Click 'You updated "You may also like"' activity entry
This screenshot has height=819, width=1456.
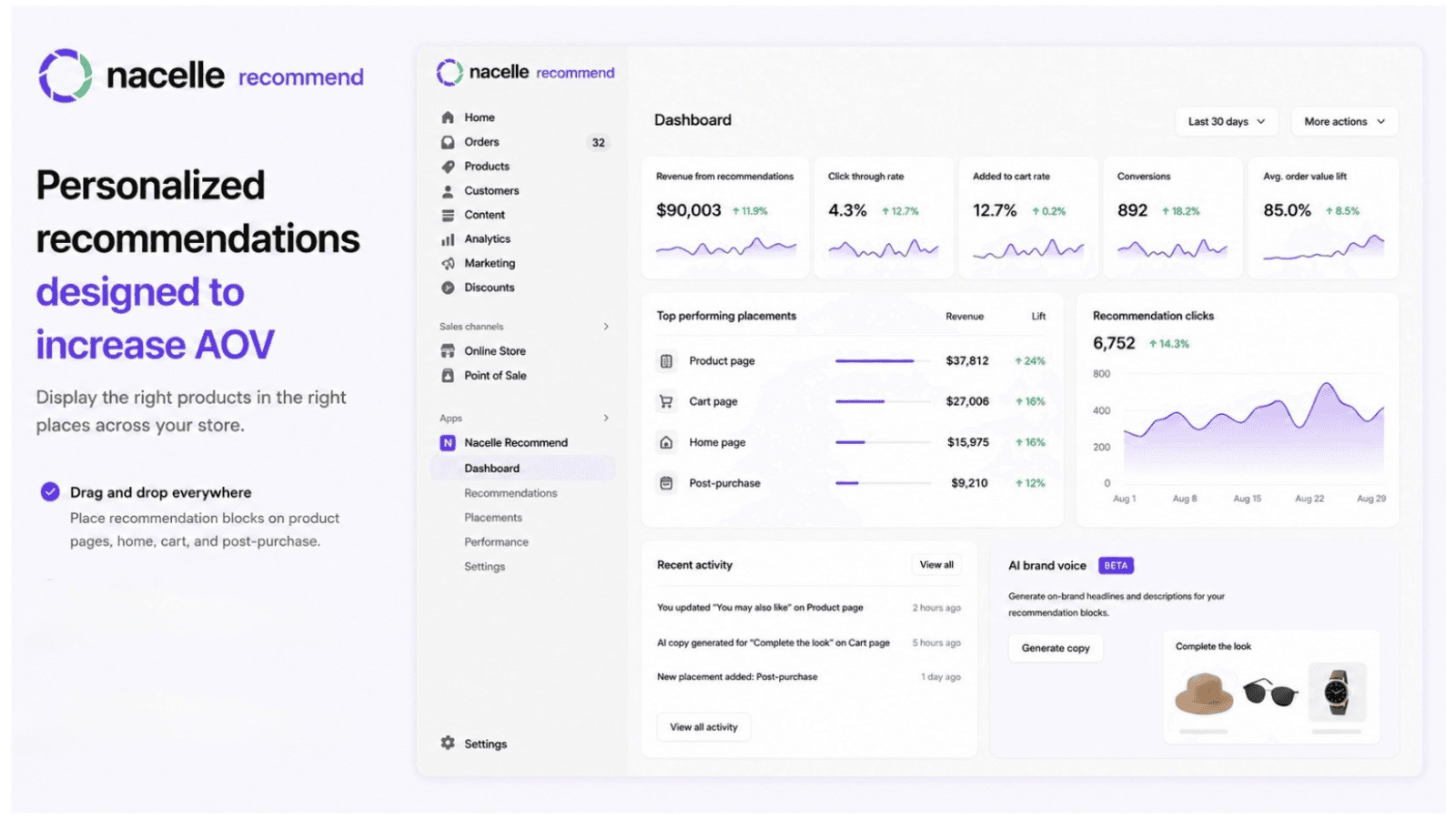pos(760,608)
